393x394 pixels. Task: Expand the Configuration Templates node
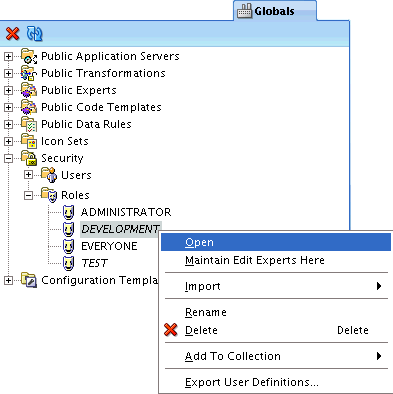coord(8,280)
